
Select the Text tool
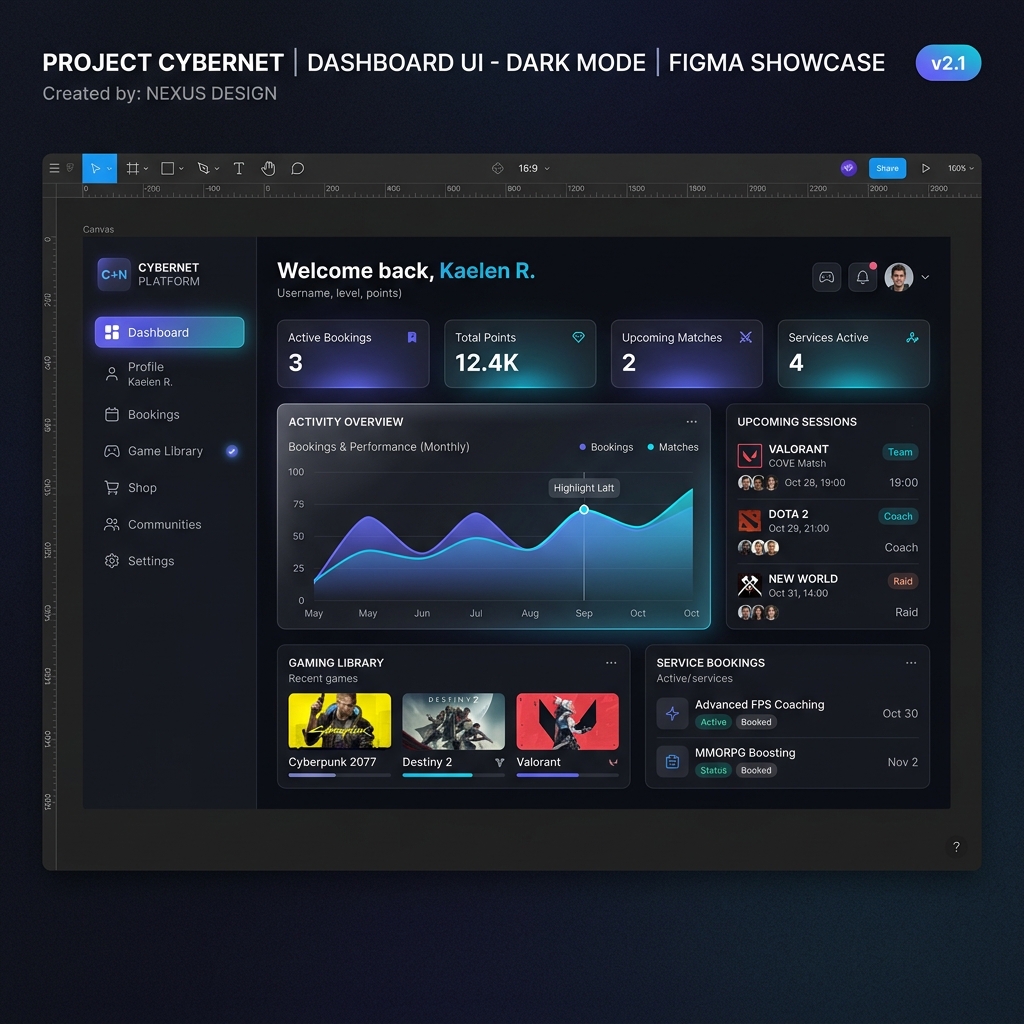coord(239,168)
